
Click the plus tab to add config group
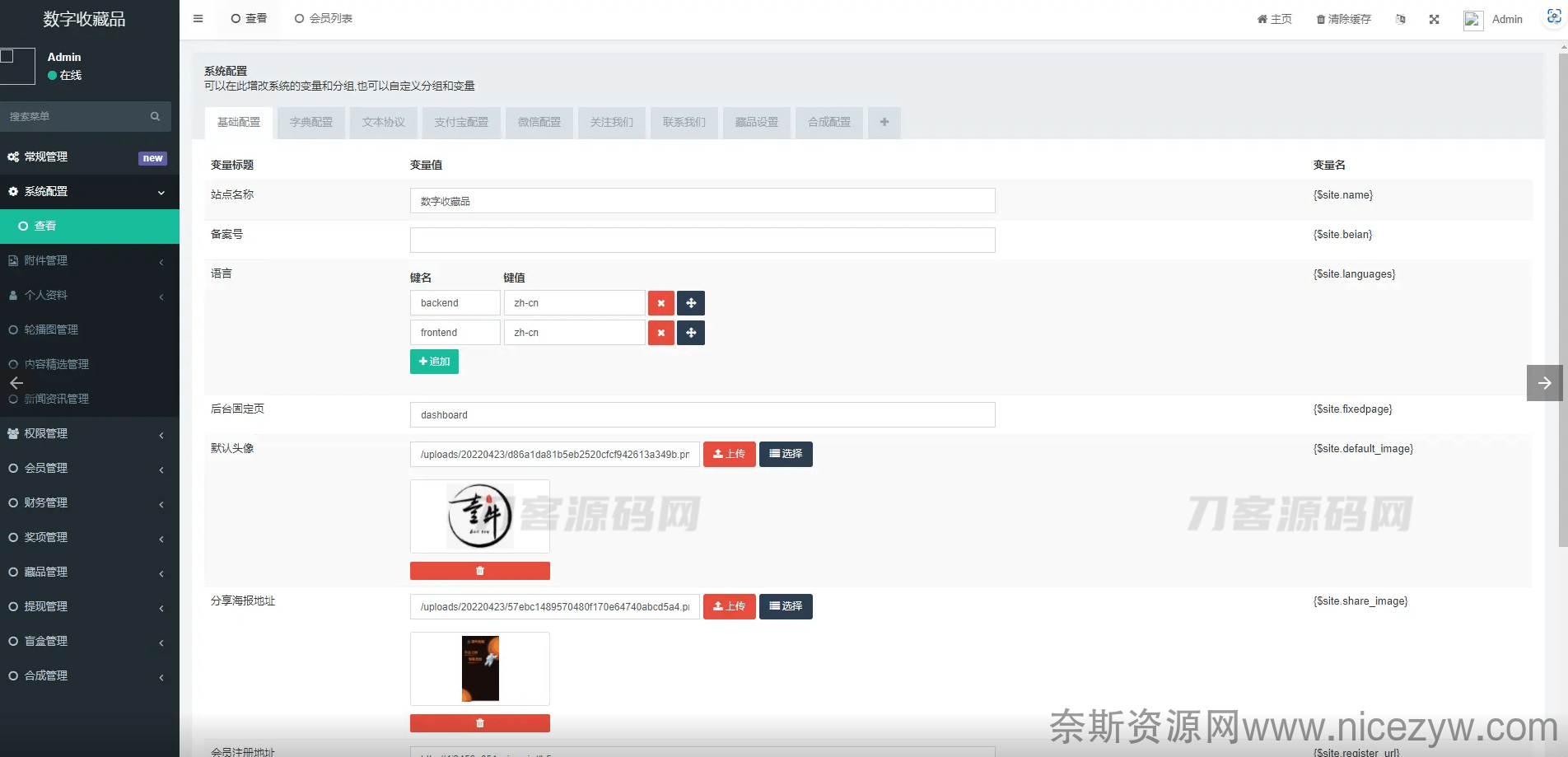point(884,122)
